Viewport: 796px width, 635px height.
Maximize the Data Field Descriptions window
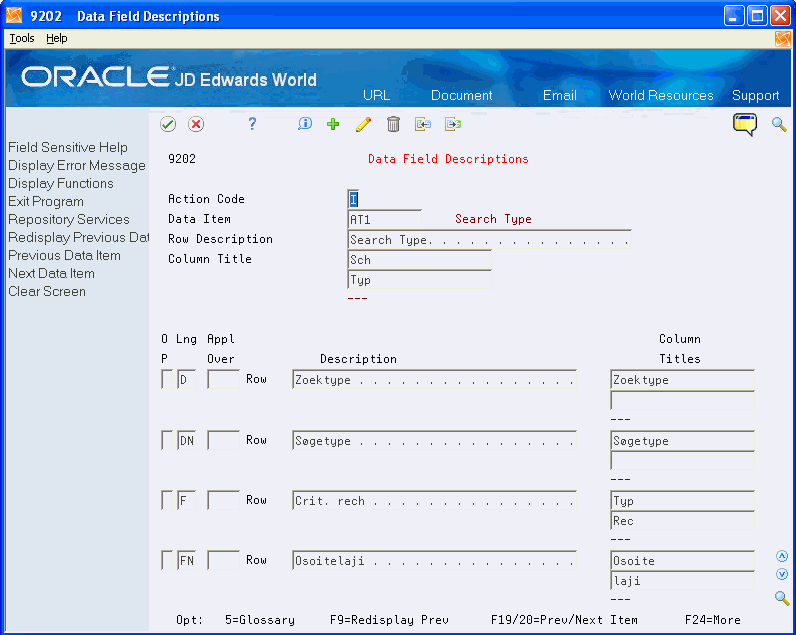[757, 16]
